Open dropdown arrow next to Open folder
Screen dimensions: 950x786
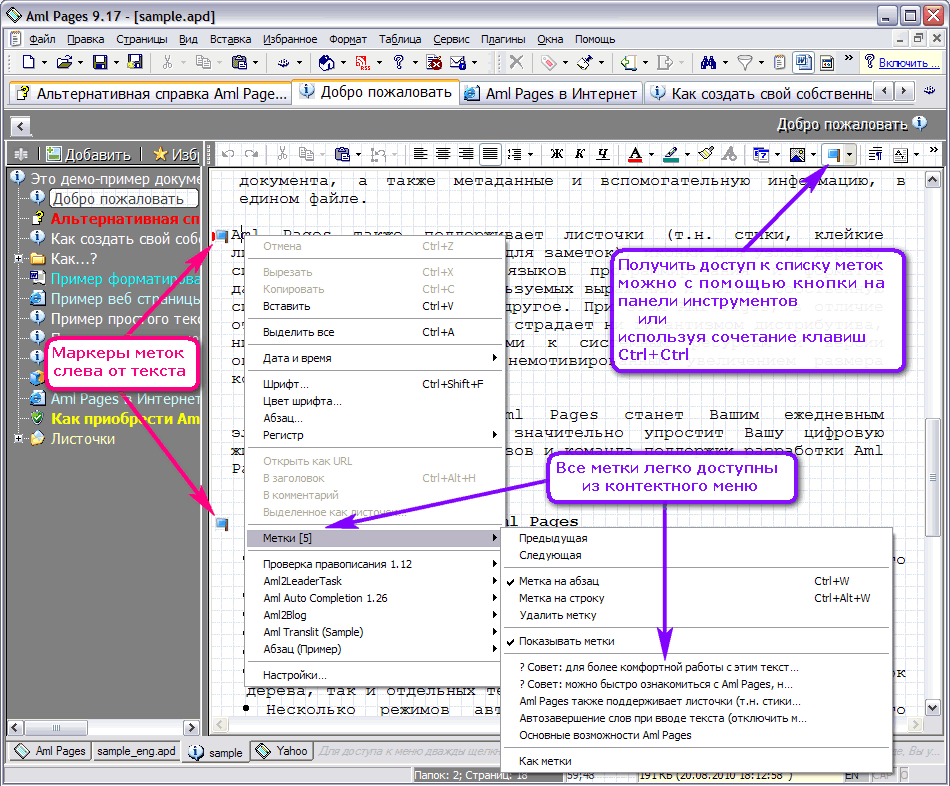(x=80, y=62)
